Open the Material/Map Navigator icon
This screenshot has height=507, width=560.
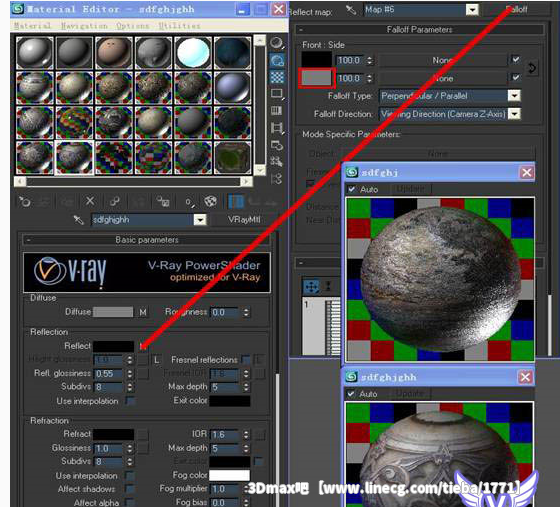pos(277,179)
